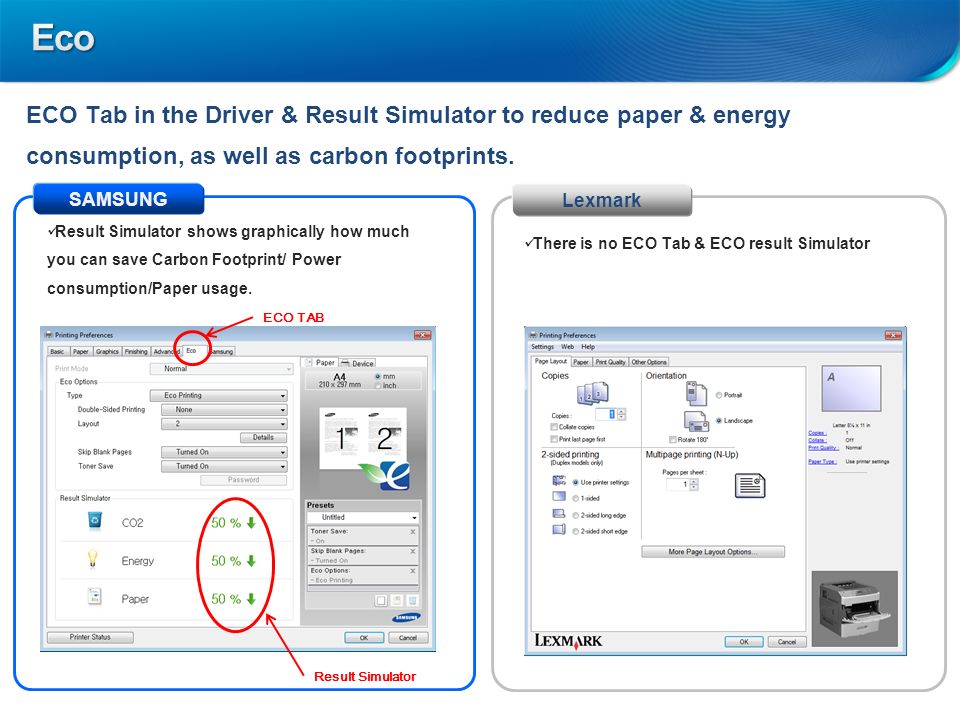
Task: Switch to the Finishing tab
Action: pyautogui.click(x=136, y=351)
